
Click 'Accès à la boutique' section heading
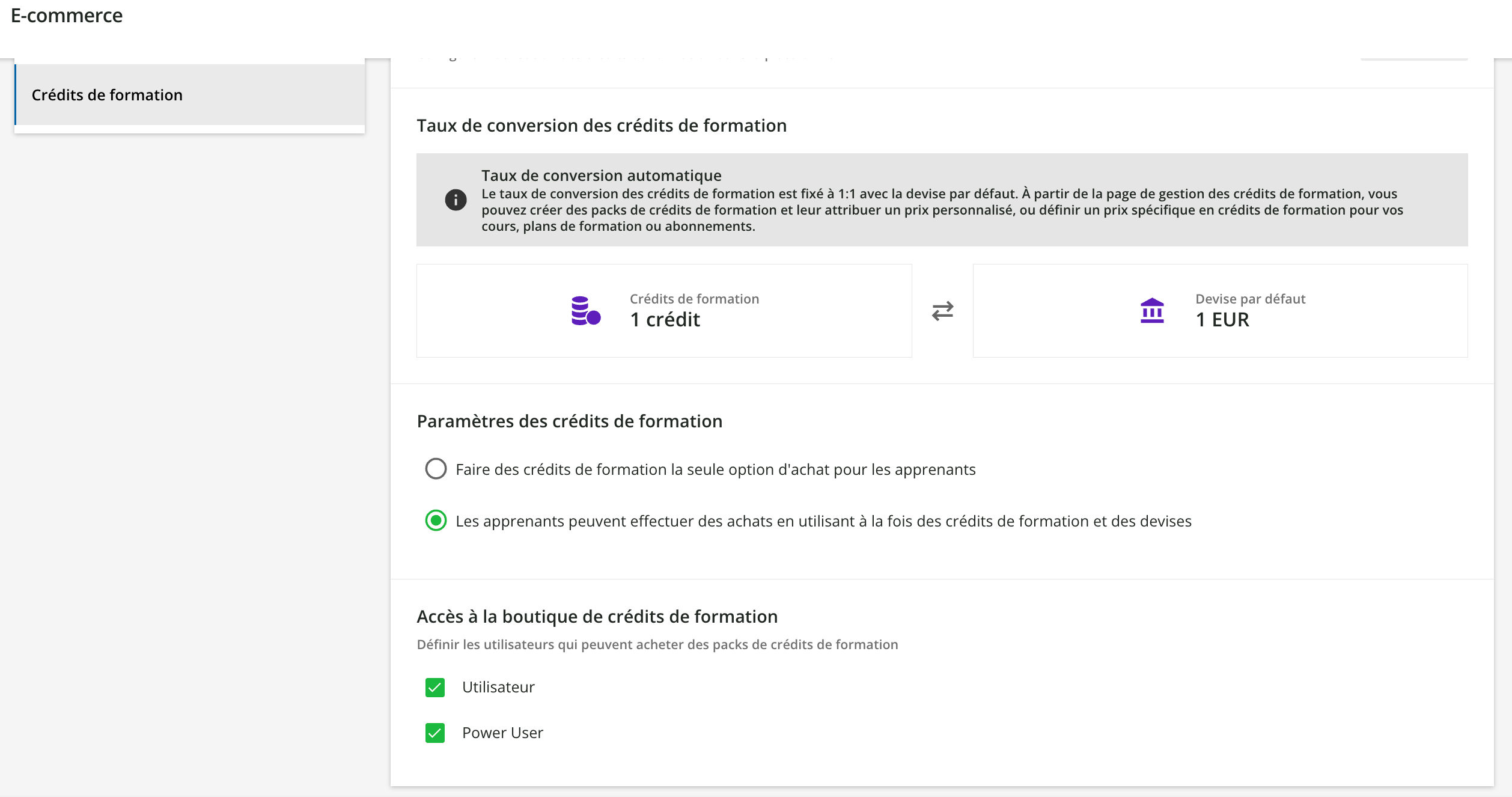(597, 617)
